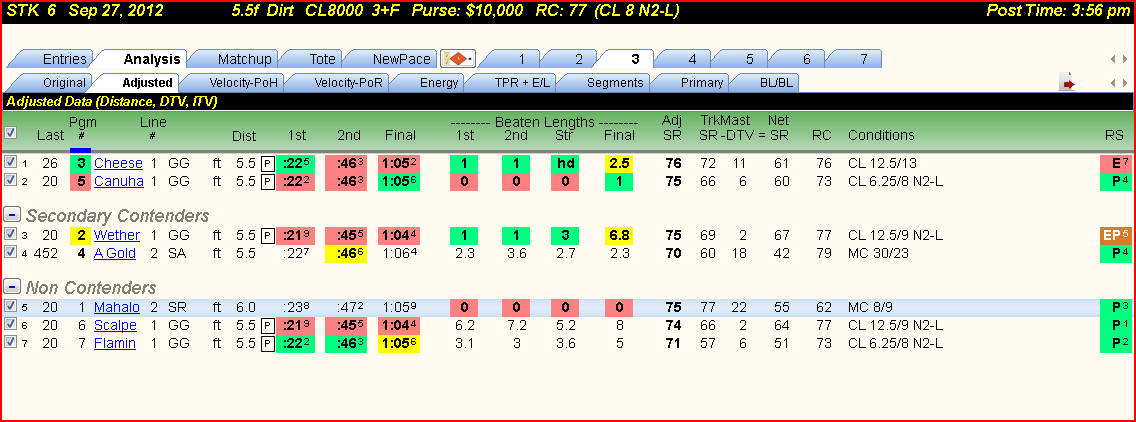Click the P3 badge in Mahalo row

tap(1116, 307)
